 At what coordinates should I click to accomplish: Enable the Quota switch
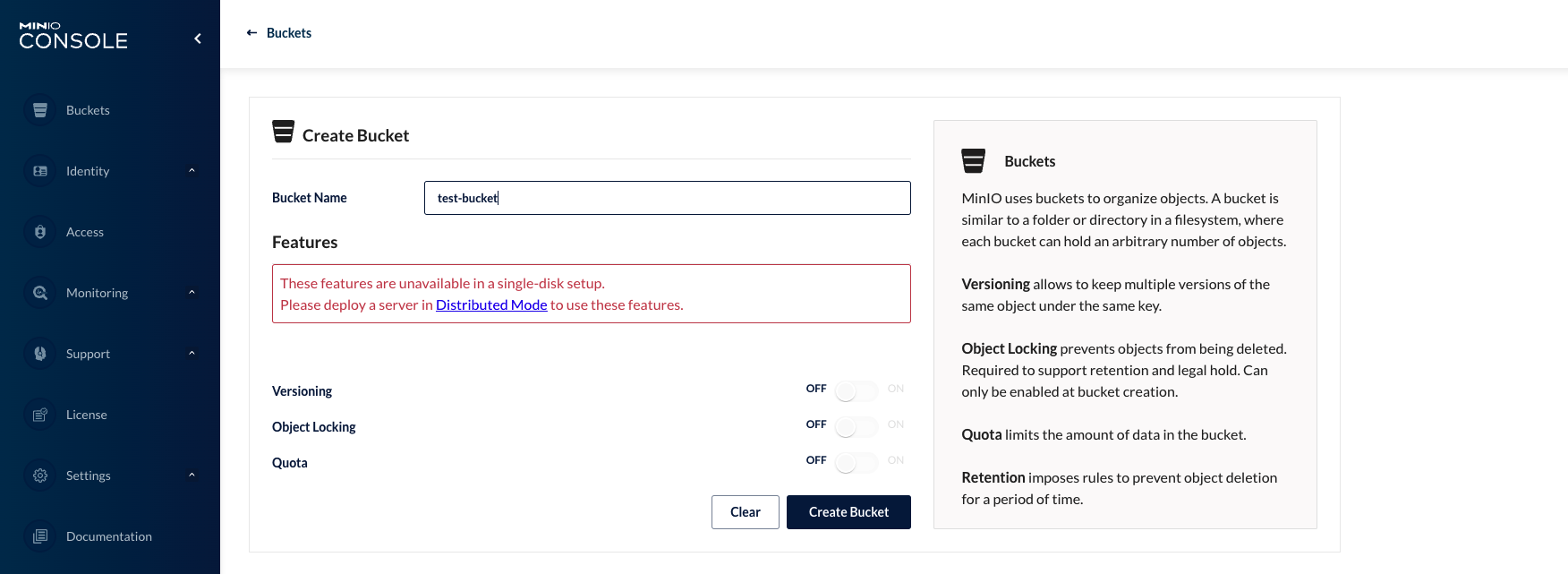coord(855,462)
